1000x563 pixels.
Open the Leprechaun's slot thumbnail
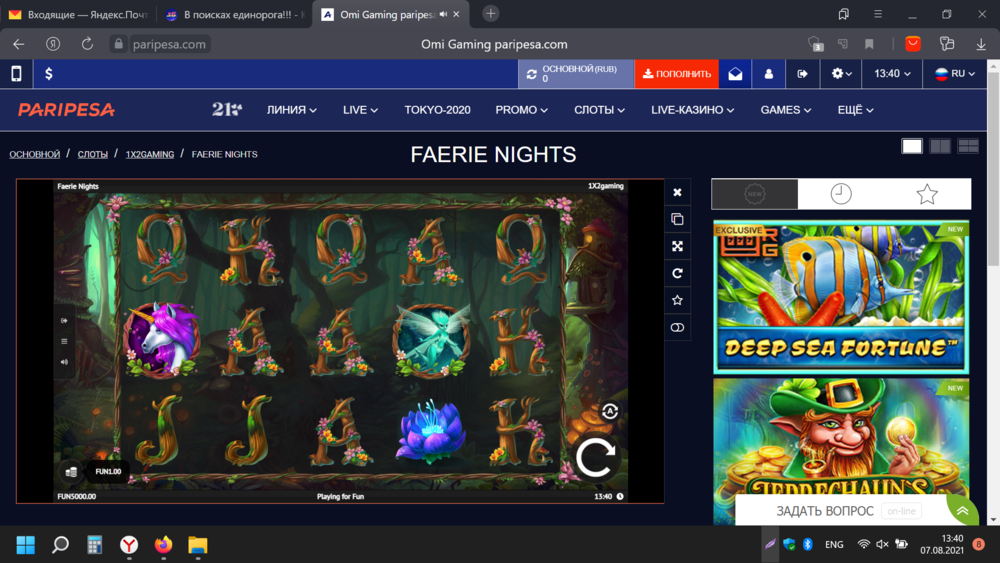(841, 450)
